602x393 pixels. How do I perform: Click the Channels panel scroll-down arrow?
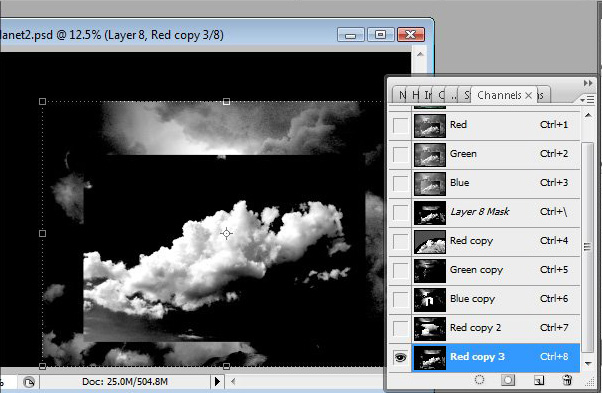click(x=588, y=363)
